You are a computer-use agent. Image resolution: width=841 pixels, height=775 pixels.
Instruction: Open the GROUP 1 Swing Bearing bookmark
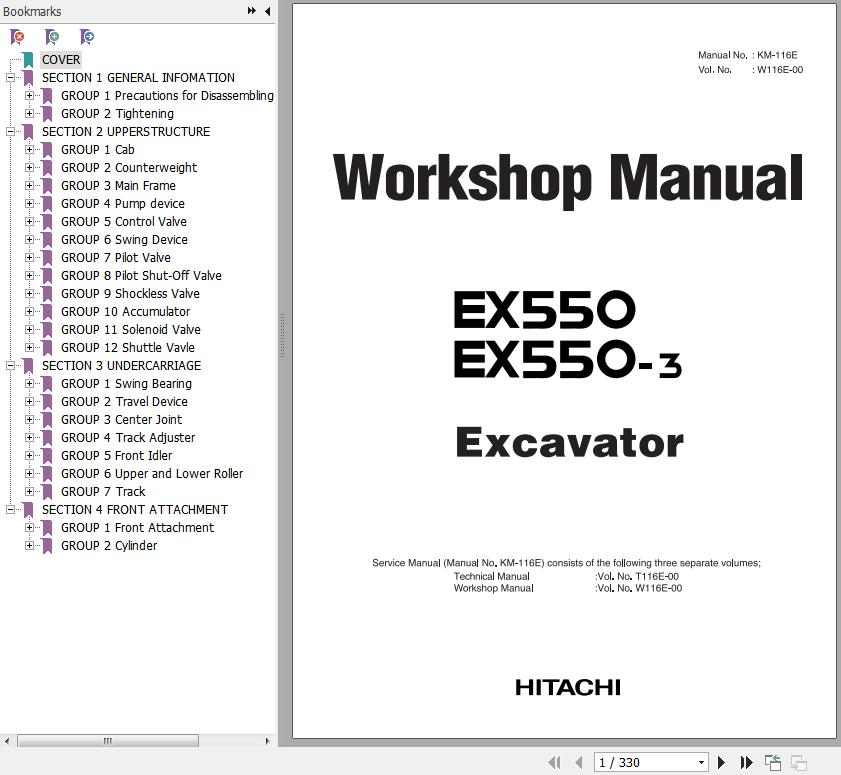pos(126,383)
